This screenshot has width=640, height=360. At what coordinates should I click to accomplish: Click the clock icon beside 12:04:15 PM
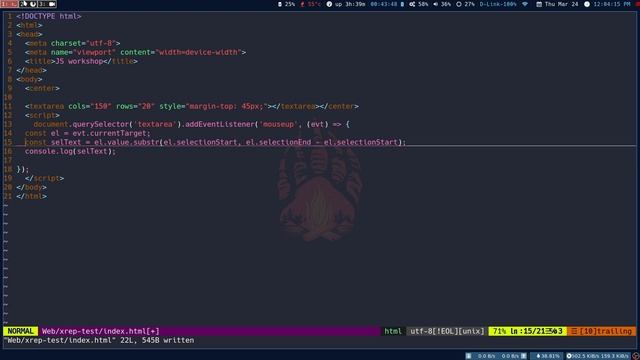point(587,4)
